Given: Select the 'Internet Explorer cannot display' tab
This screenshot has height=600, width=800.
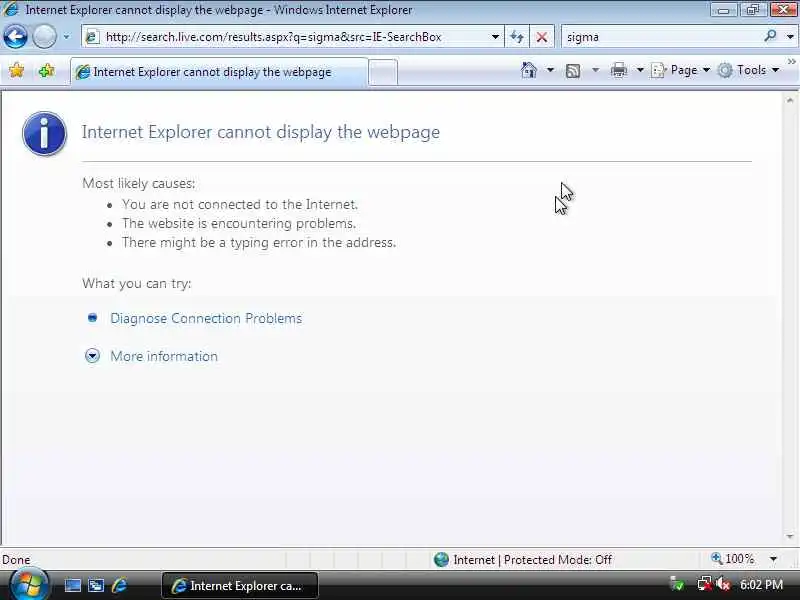Looking at the screenshot, I should click(219, 72).
